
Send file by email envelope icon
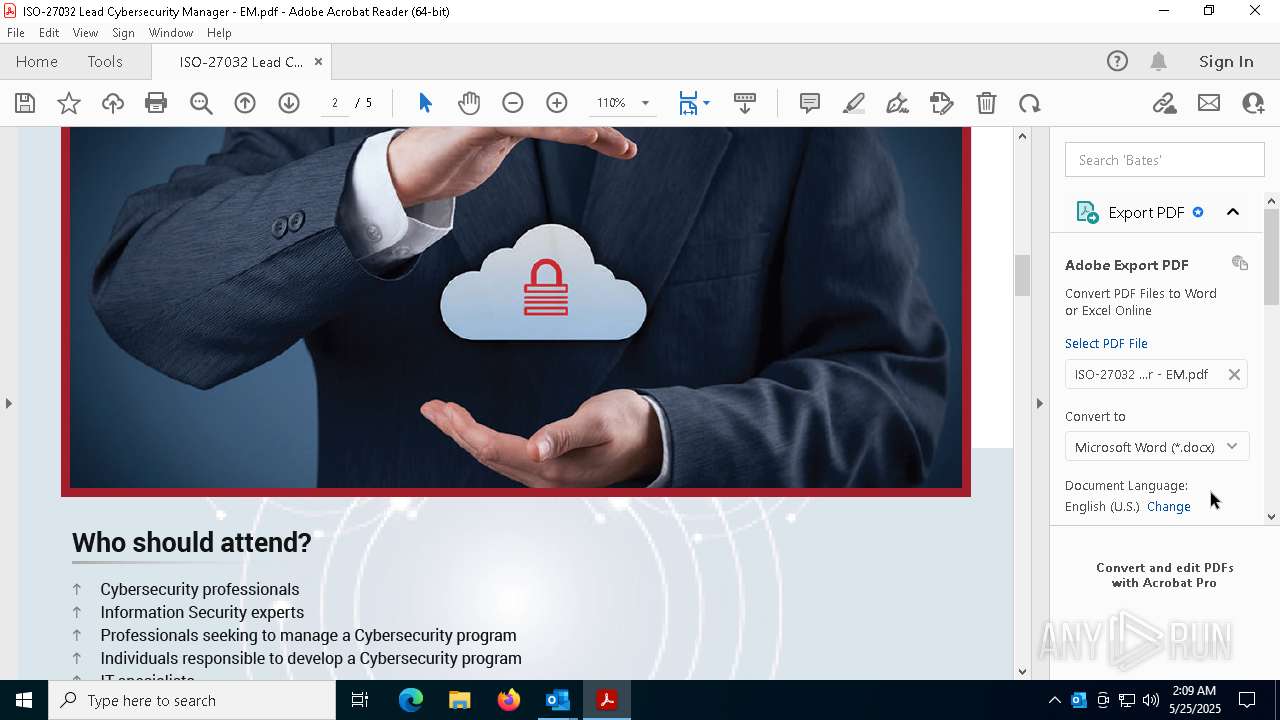1209,103
